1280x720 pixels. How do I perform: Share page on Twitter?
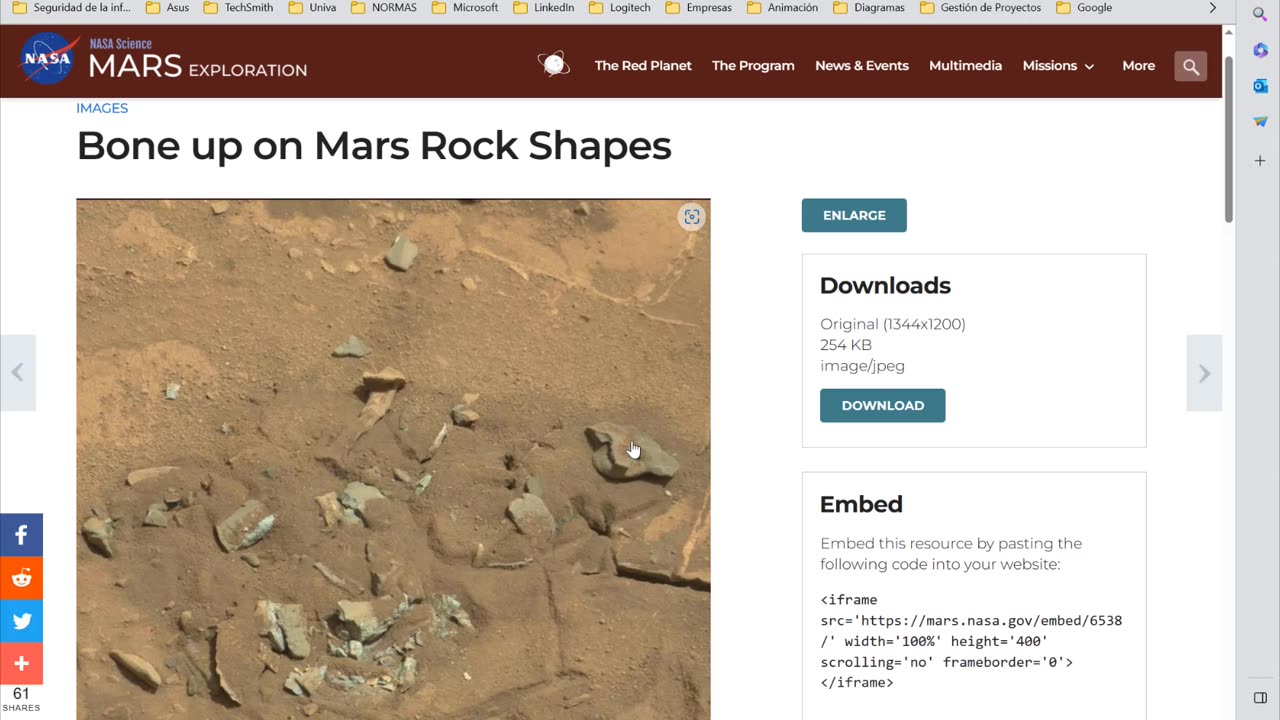coord(21,621)
